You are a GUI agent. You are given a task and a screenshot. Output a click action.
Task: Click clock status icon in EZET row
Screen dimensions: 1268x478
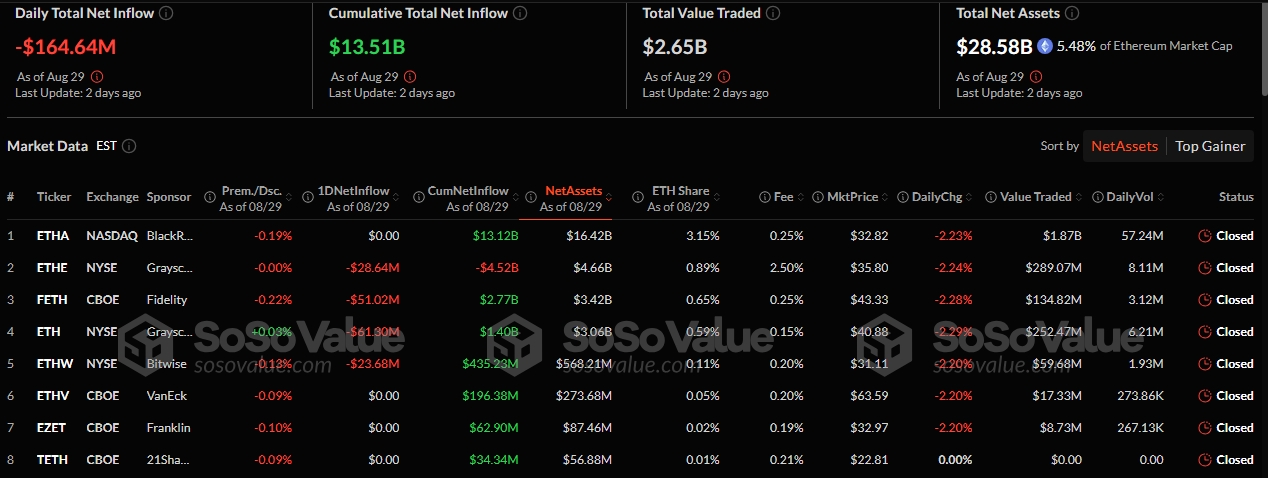1205,428
